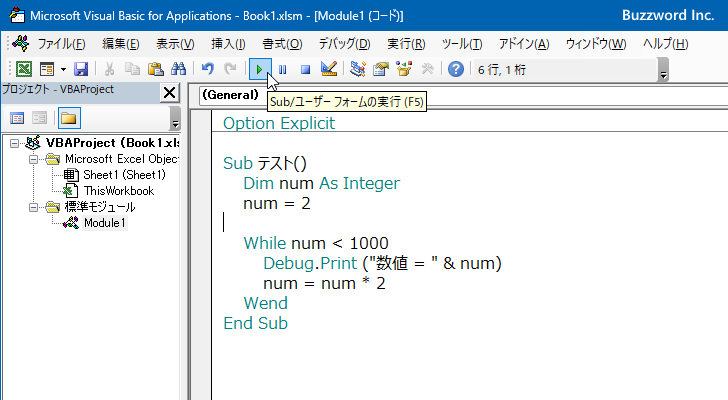Open the ヘルプ(H) menu
Viewport: 728px width, 400px height.
[665, 44]
